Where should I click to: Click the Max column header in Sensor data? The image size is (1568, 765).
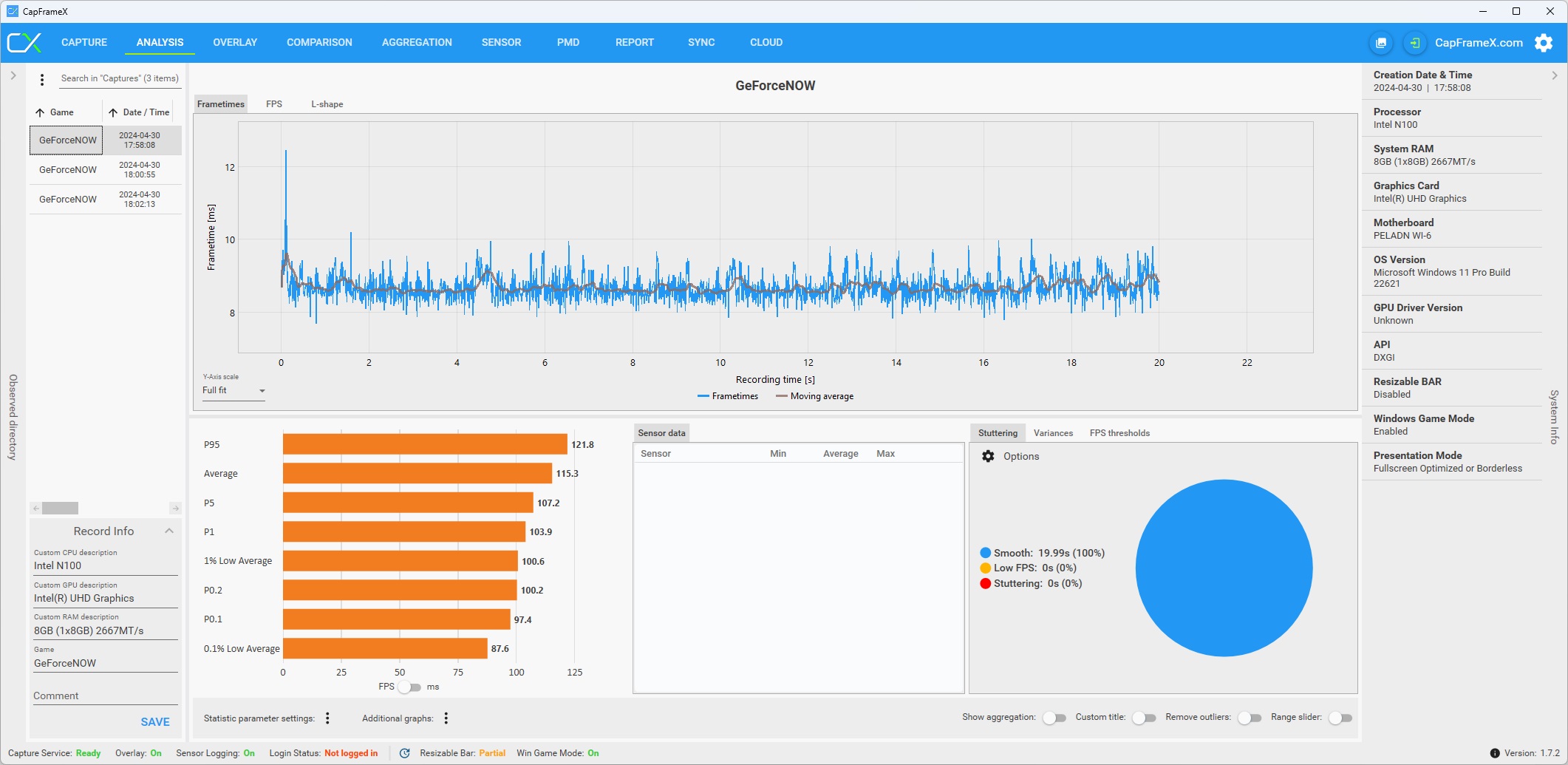click(886, 454)
